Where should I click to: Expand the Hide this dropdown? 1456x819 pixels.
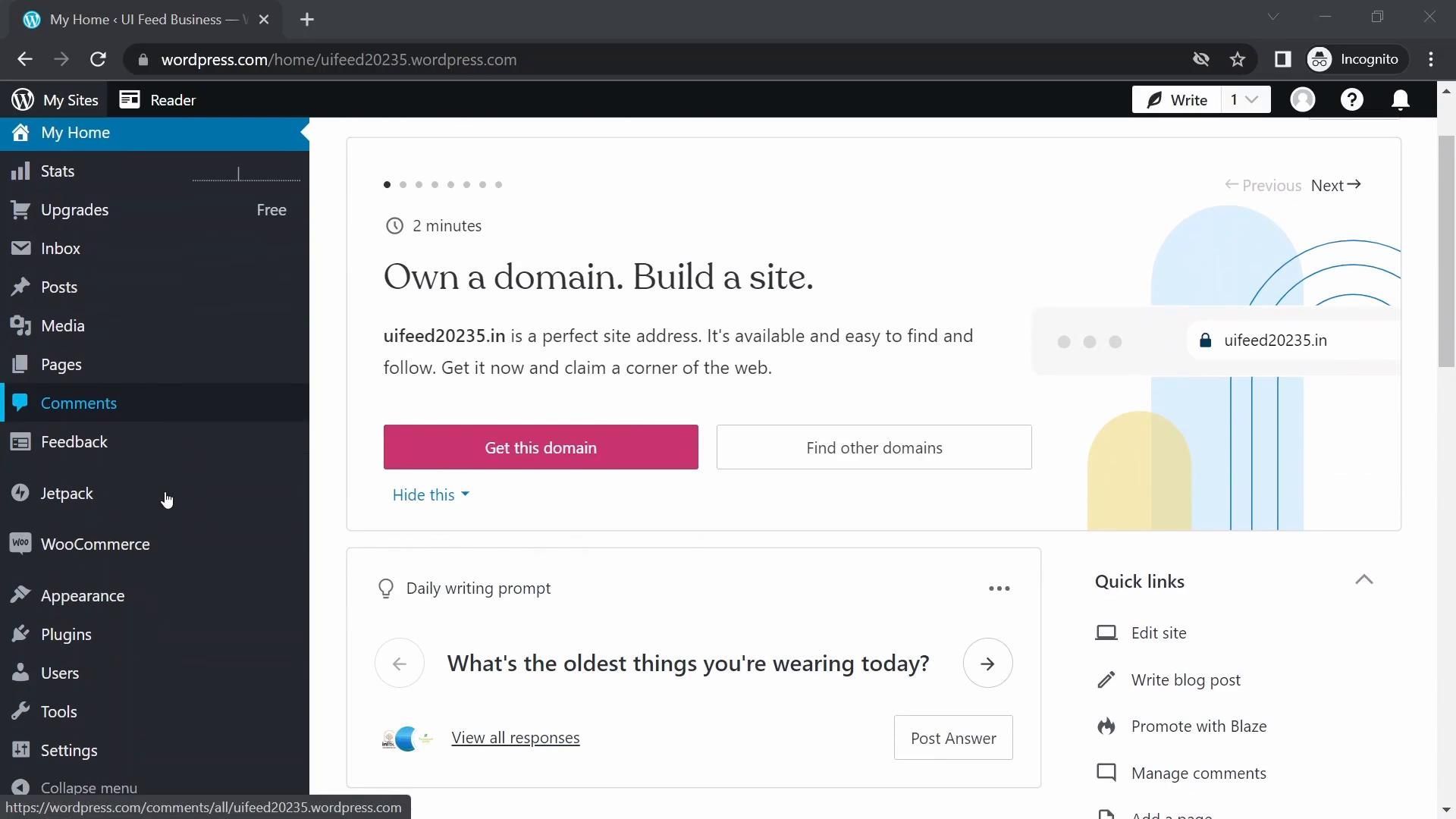point(430,495)
